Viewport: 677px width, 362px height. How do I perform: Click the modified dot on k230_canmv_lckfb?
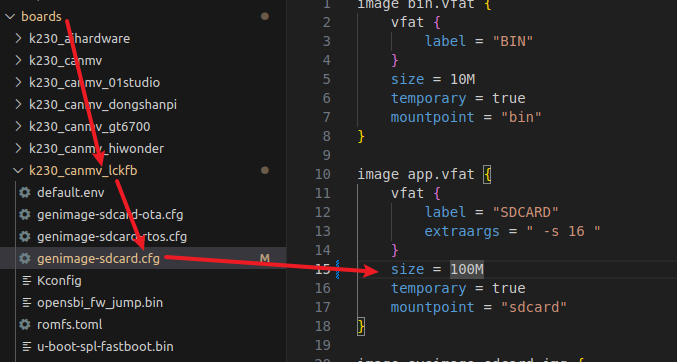click(265, 170)
